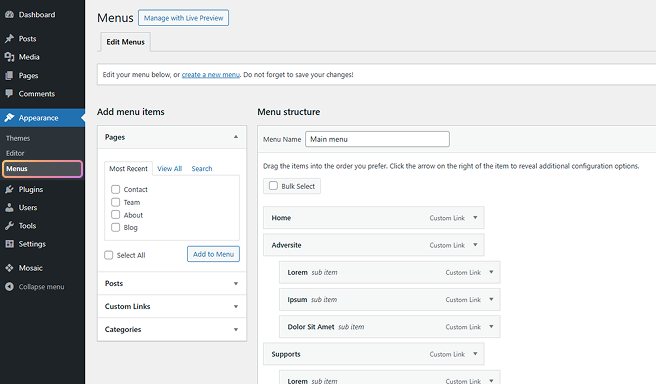Click the Pages icon in sidebar
Image resolution: width=656 pixels, height=384 pixels.
coord(9,75)
